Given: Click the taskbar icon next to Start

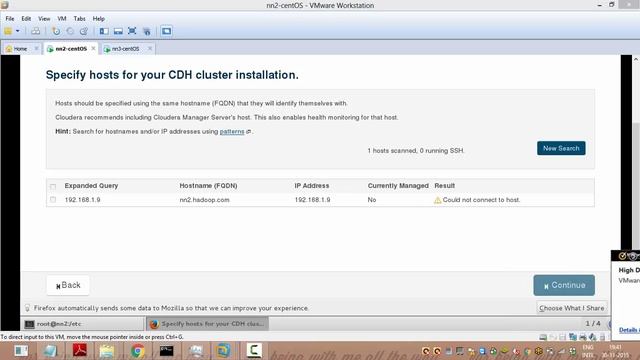Looking at the screenshot, I should (50, 351).
